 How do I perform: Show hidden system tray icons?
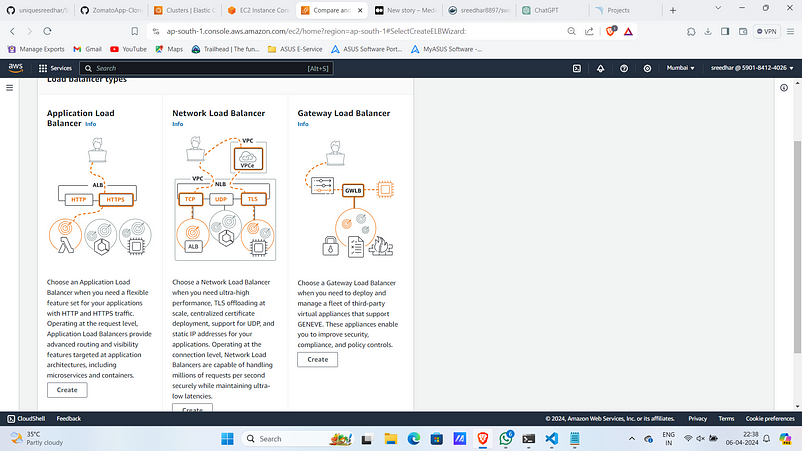click(x=632, y=439)
